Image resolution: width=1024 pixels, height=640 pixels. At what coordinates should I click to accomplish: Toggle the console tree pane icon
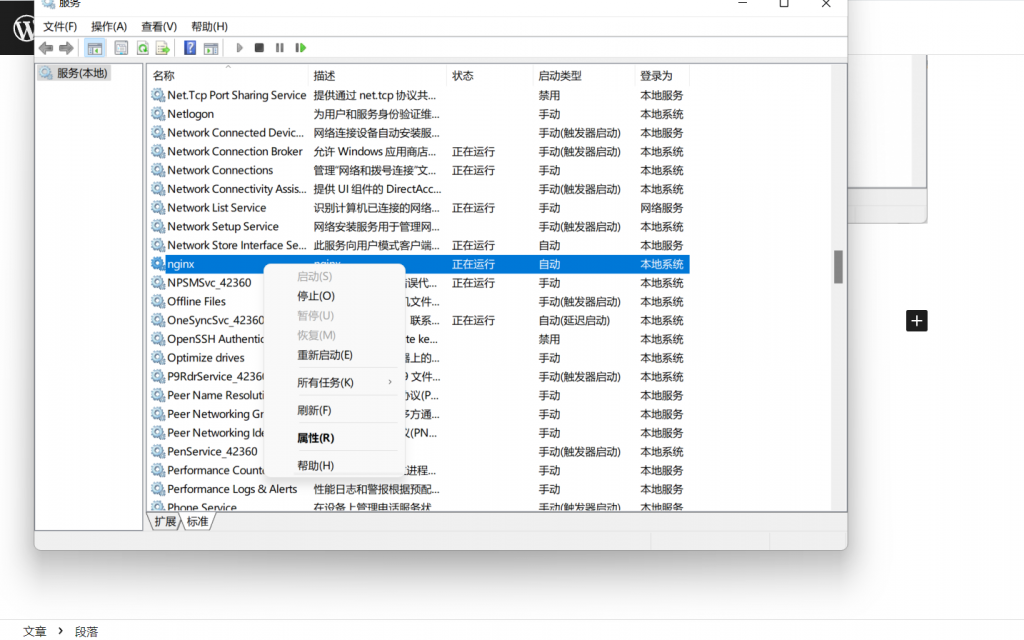point(95,48)
